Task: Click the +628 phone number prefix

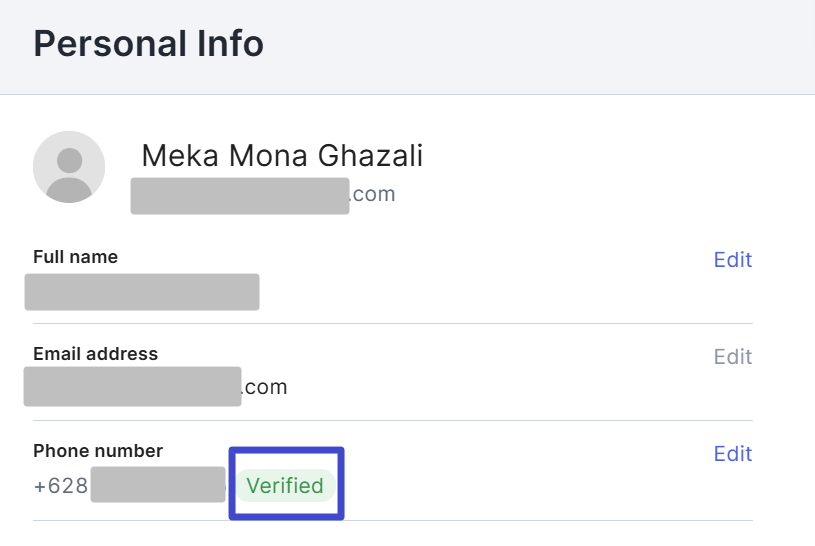Action: click(x=61, y=486)
